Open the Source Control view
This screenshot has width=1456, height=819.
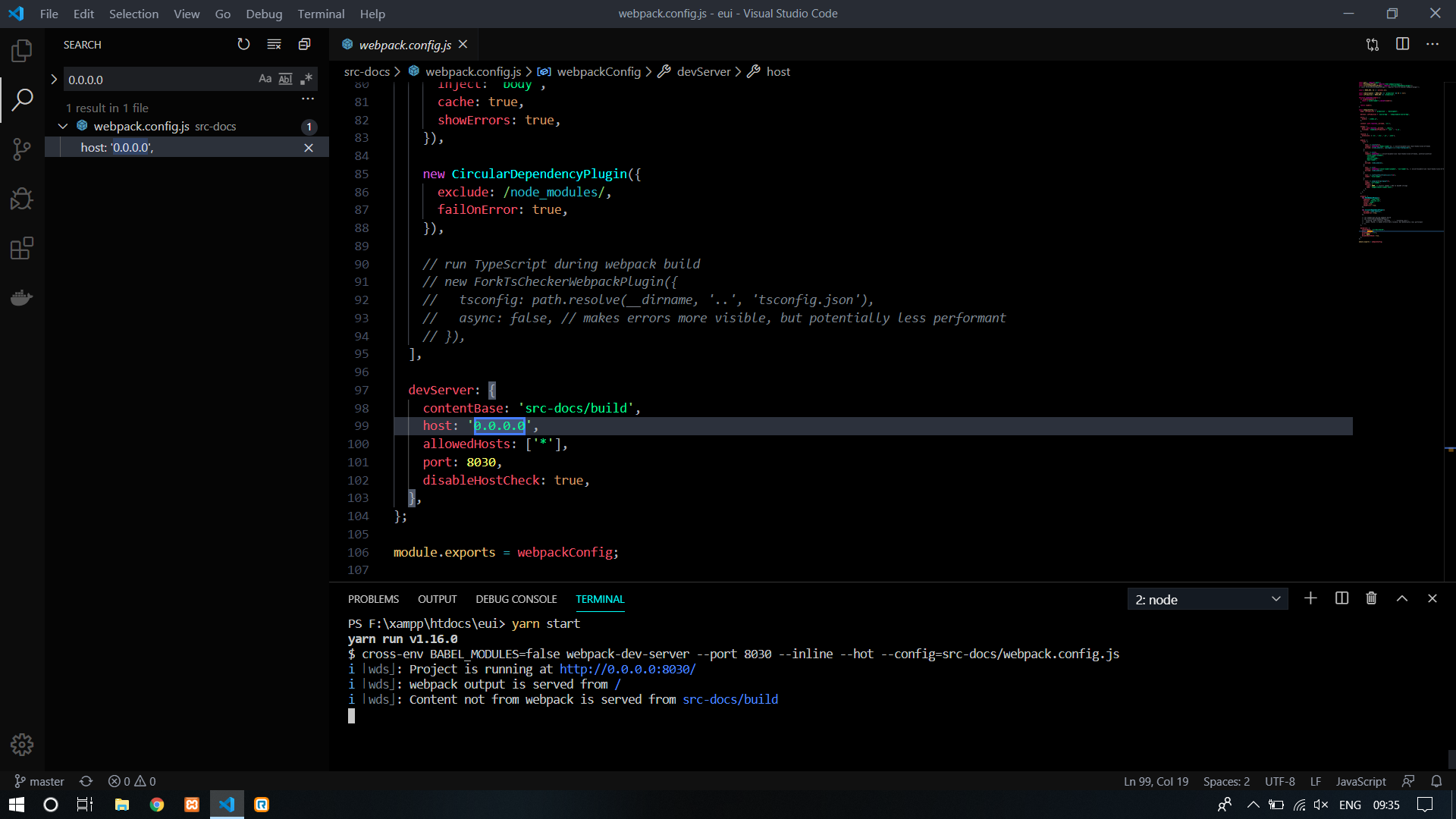[x=22, y=149]
